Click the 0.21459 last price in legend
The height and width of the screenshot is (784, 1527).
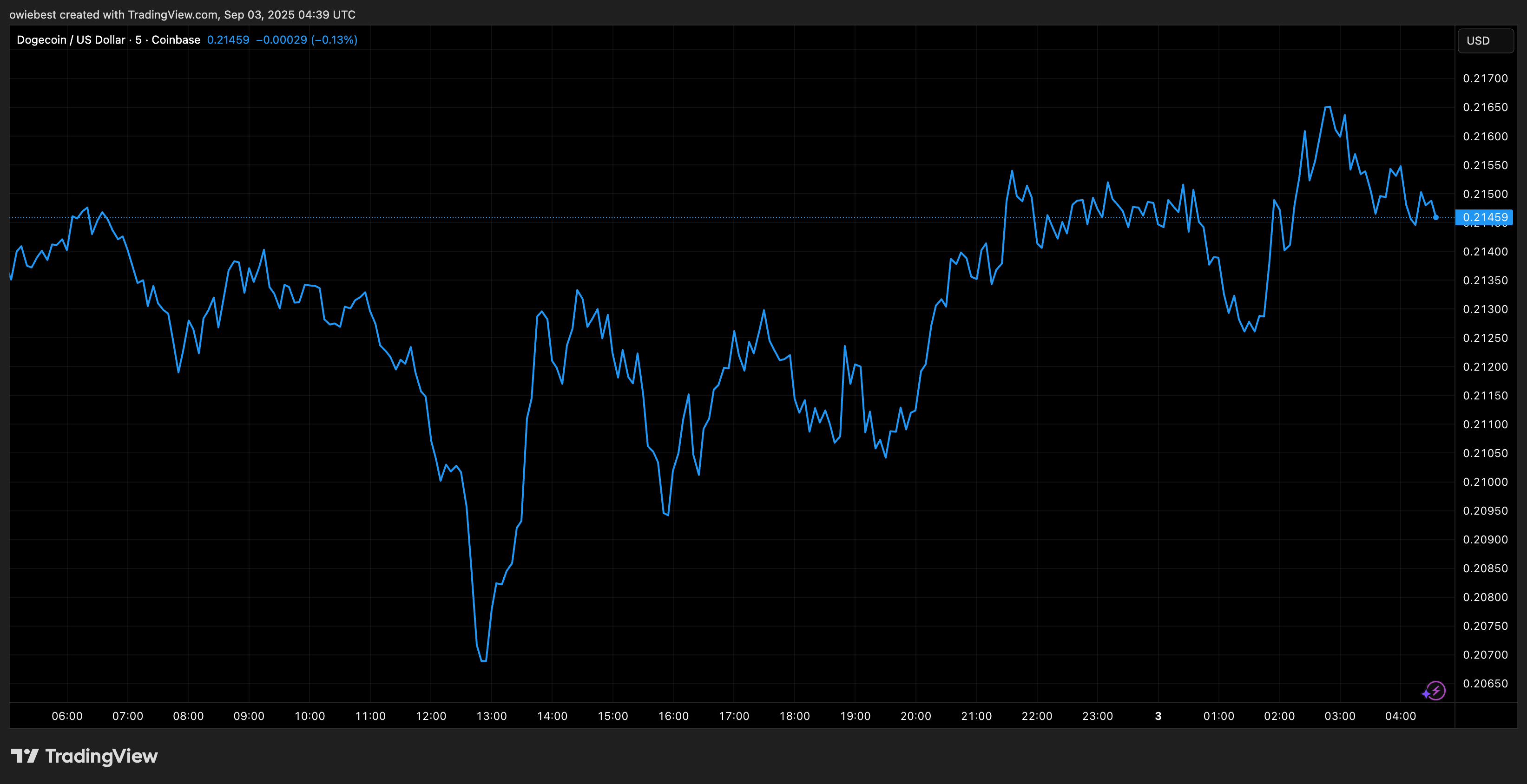tap(228, 39)
